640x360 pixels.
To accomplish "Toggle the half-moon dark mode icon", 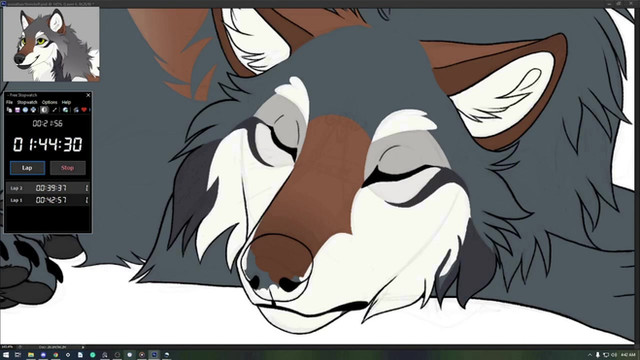I will pyautogui.click(x=44, y=110).
